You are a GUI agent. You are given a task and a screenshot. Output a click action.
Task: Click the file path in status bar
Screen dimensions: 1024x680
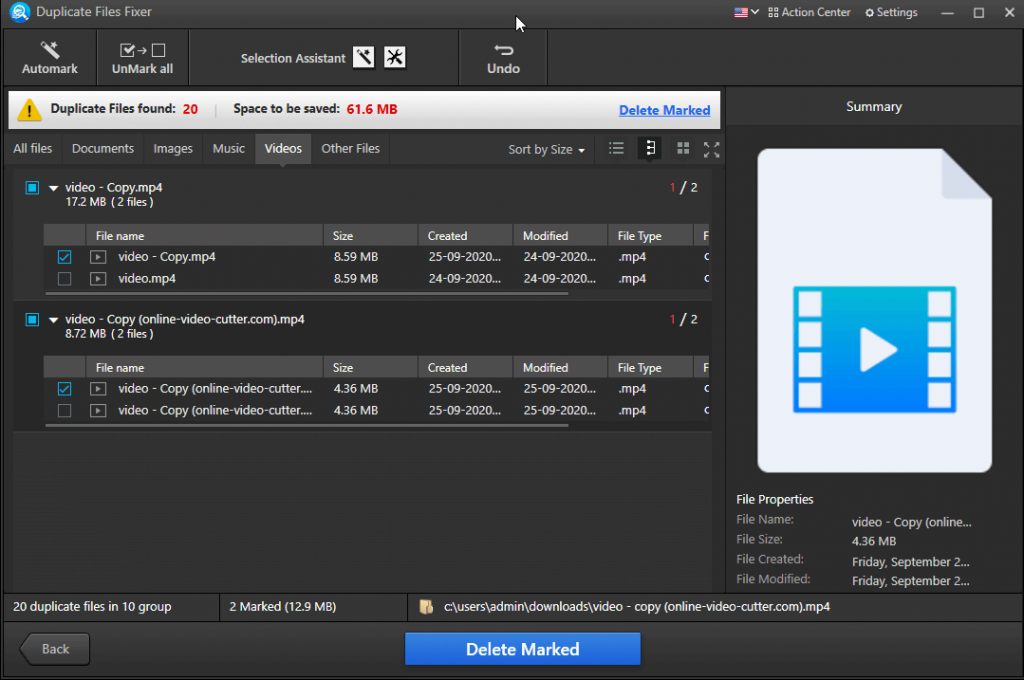pos(637,607)
